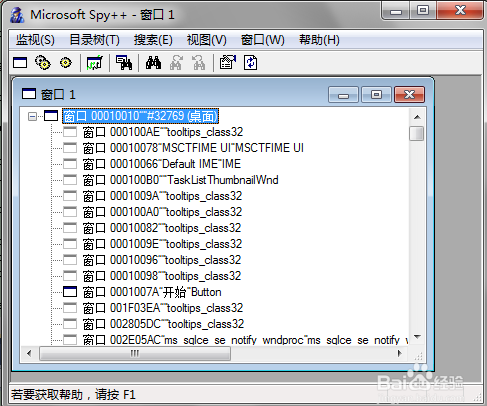The image size is (487, 406).
Task: Click the icon of the 000100B0 TaskListThumbnailWnd row
Action: [70, 180]
